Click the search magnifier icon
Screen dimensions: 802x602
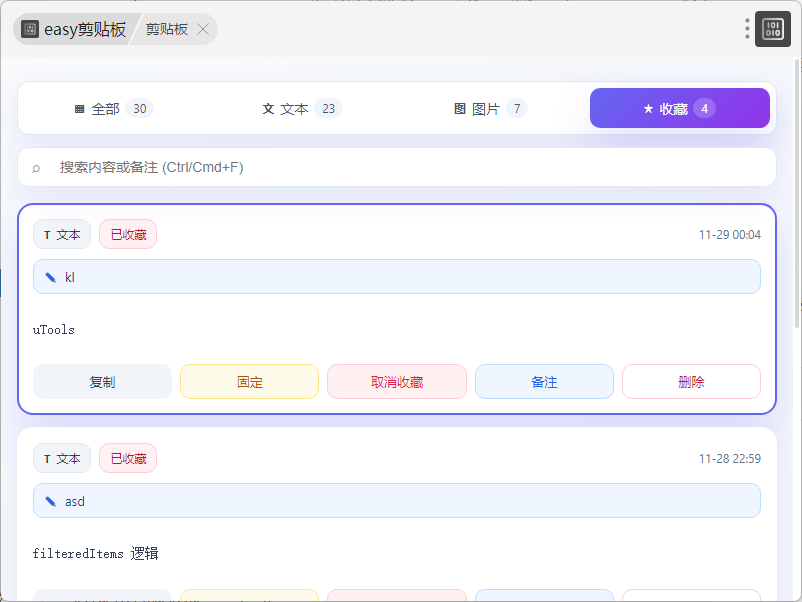37,168
